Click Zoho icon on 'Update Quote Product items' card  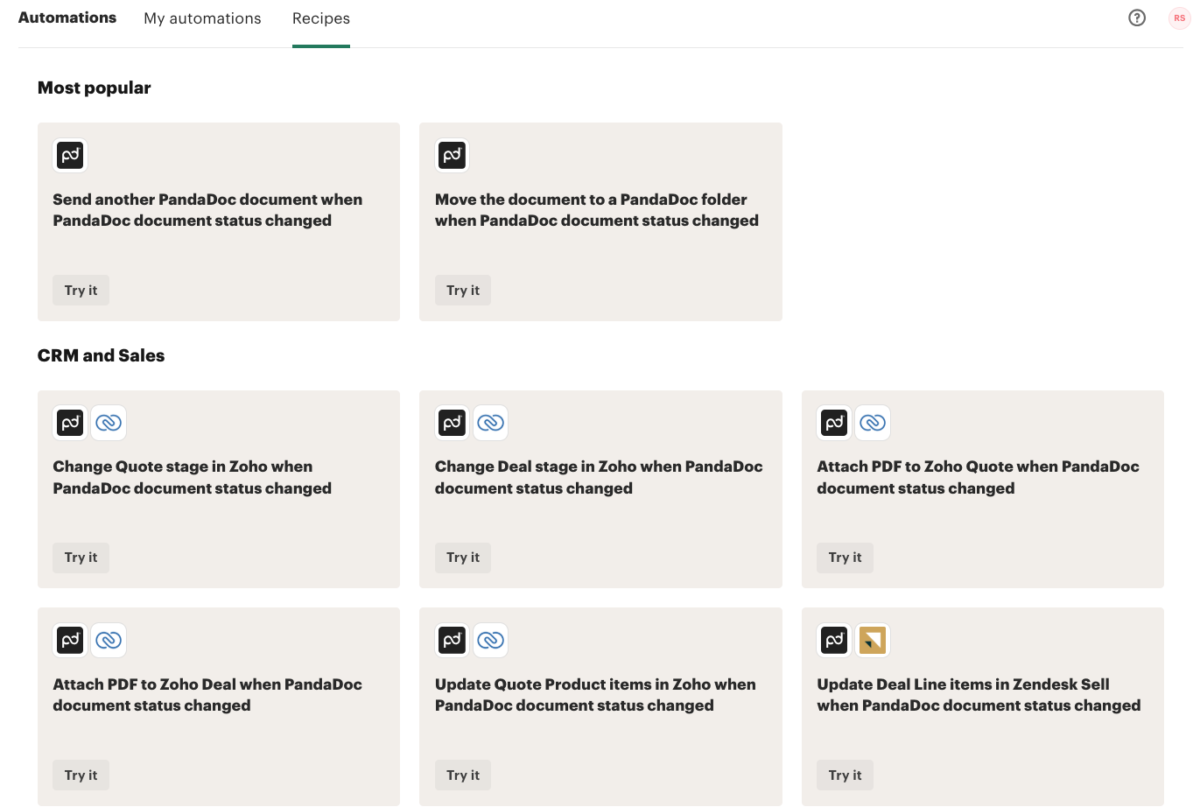pyautogui.click(x=491, y=640)
